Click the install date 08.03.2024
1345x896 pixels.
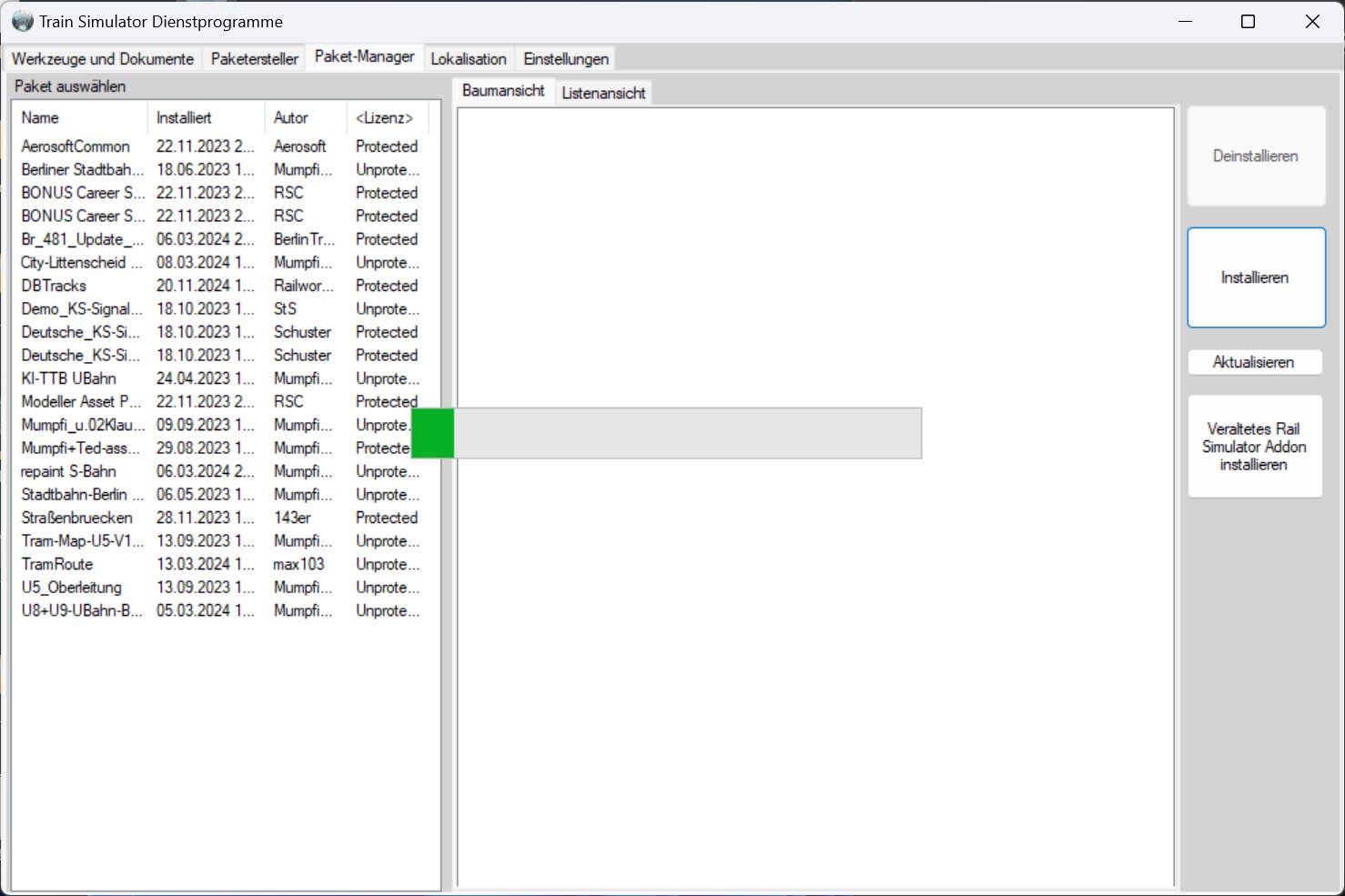(206, 263)
